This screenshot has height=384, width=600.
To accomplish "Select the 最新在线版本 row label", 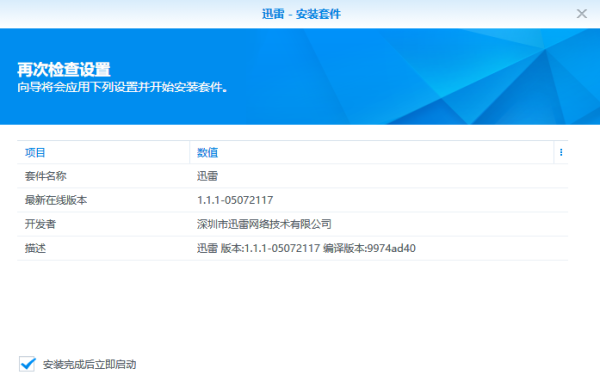I will pyautogui.click(x=56, y=200).
